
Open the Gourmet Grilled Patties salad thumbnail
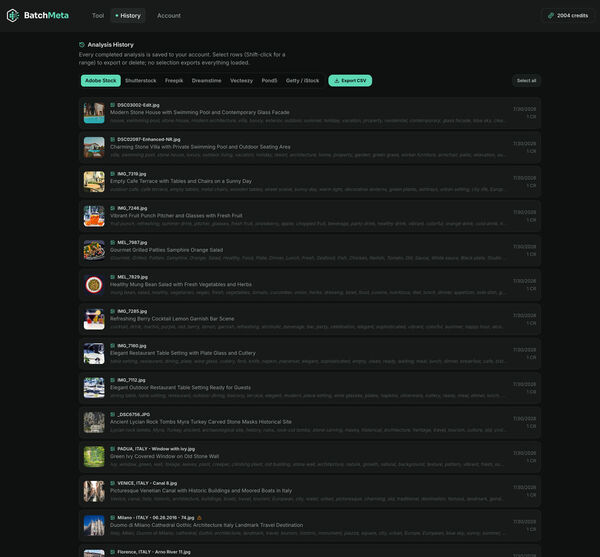[94, 251]
